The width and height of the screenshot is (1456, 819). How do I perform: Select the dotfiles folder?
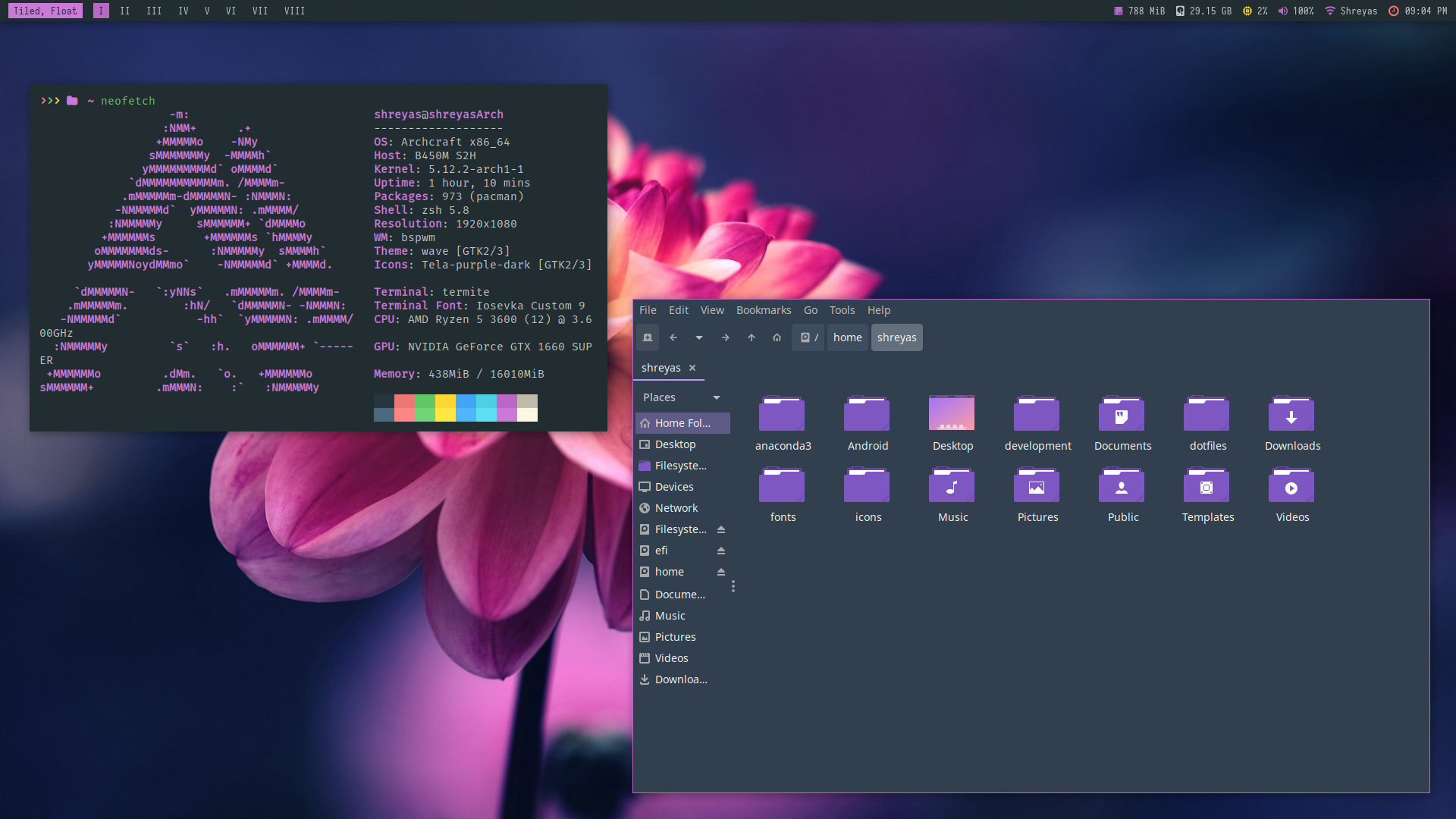coord(1207,416)
